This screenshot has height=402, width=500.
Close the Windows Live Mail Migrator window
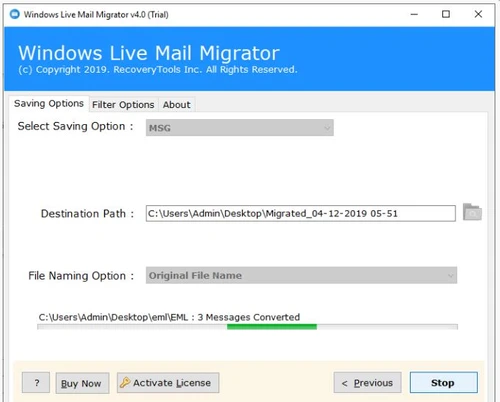click(478, 14)
